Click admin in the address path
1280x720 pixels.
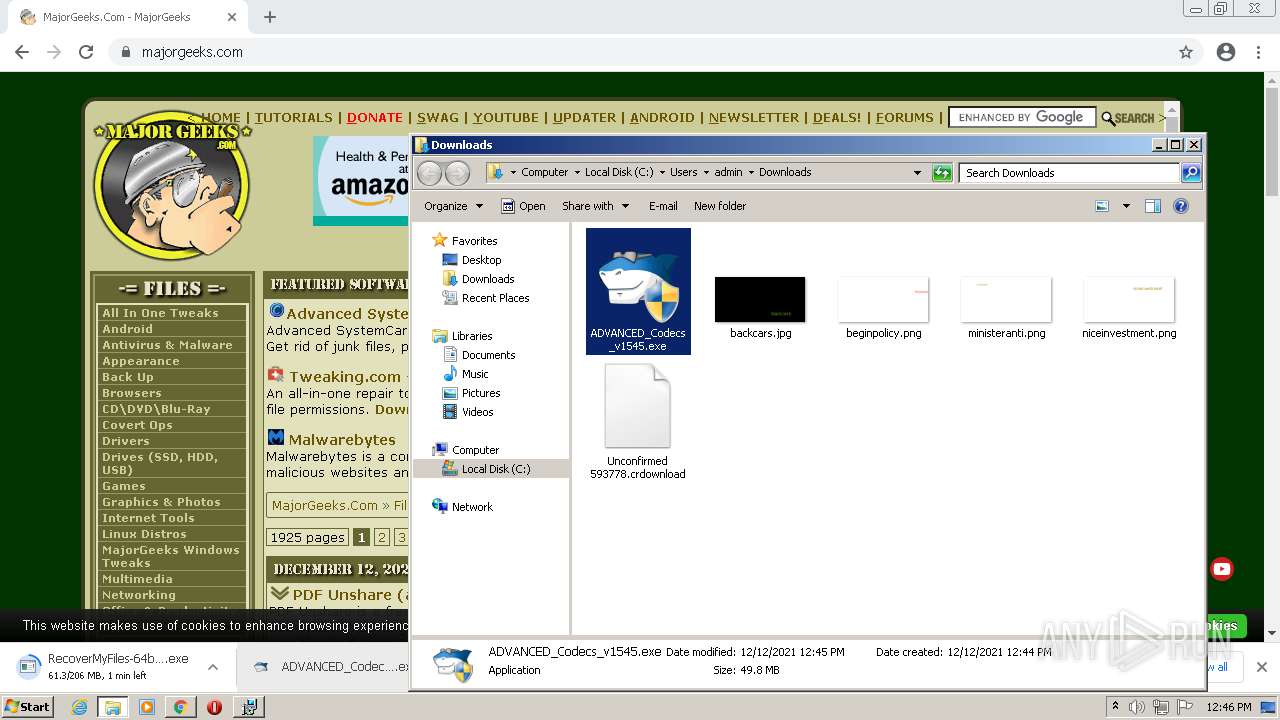pos(728,172)
